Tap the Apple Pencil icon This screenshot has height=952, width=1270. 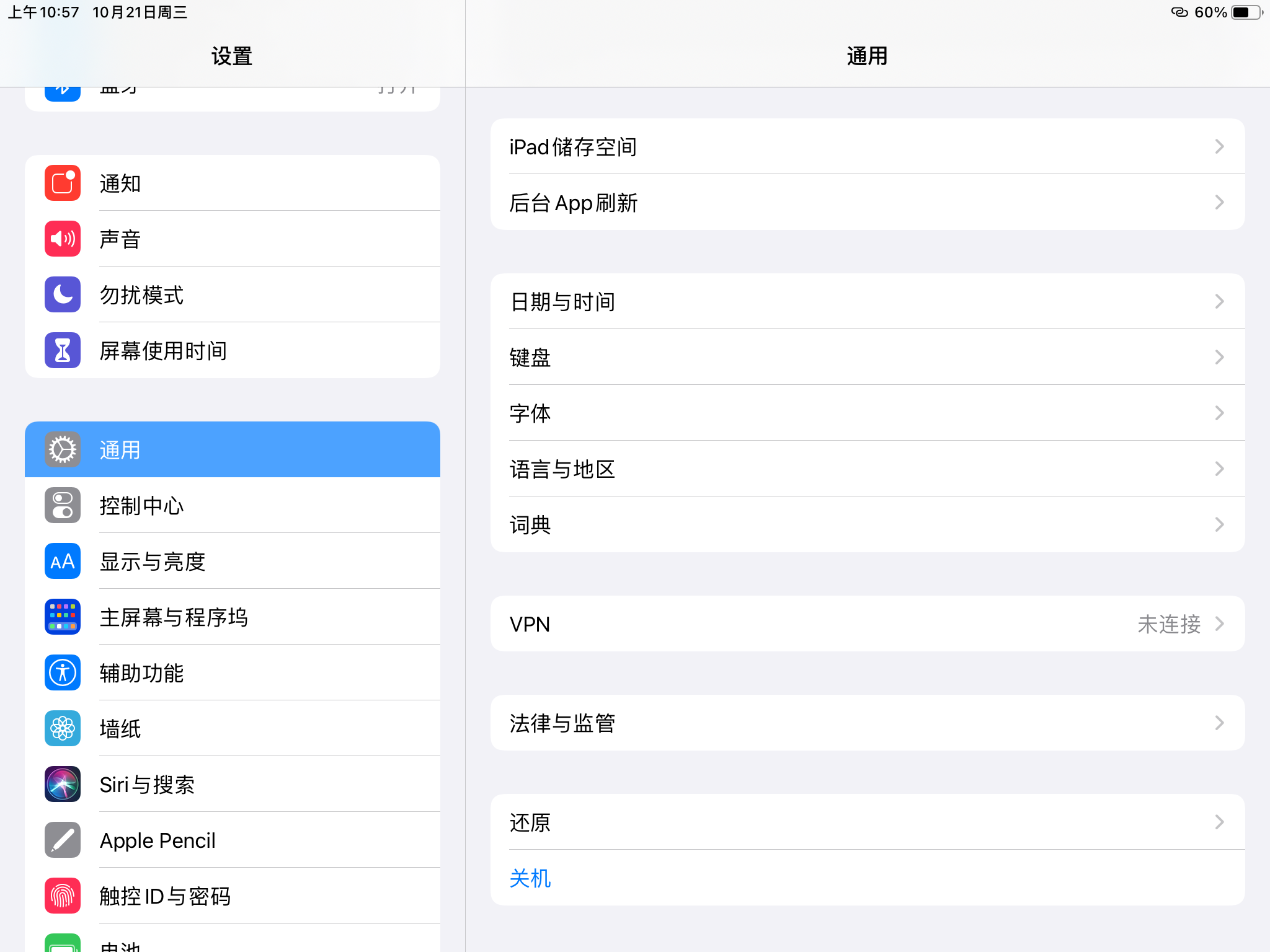[63, 840]
